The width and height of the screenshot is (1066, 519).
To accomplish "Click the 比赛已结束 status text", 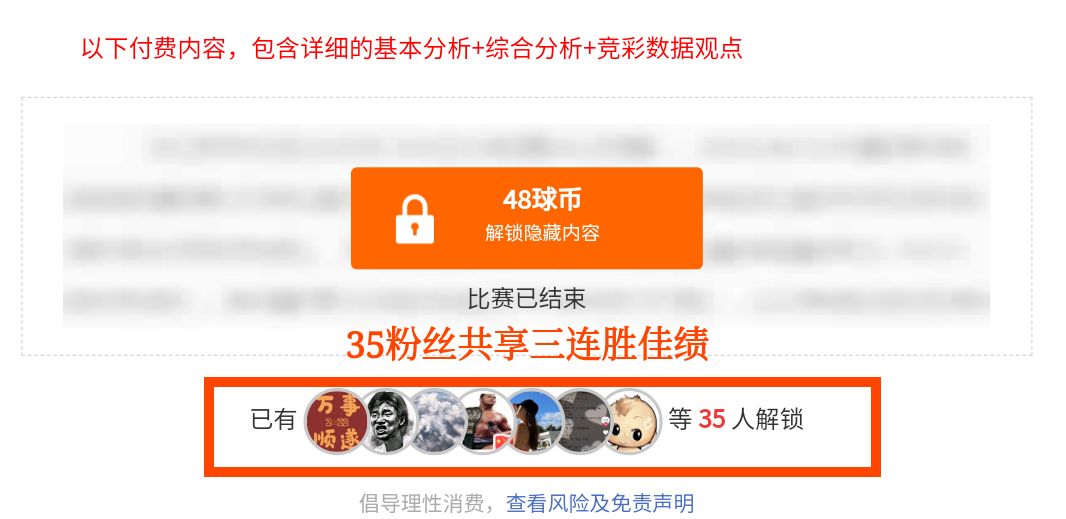I will tap(526, 298).
